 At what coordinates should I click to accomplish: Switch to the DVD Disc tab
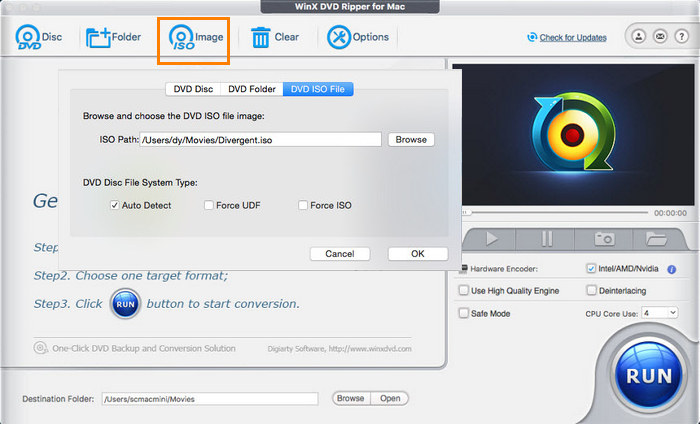click(193, 89)
